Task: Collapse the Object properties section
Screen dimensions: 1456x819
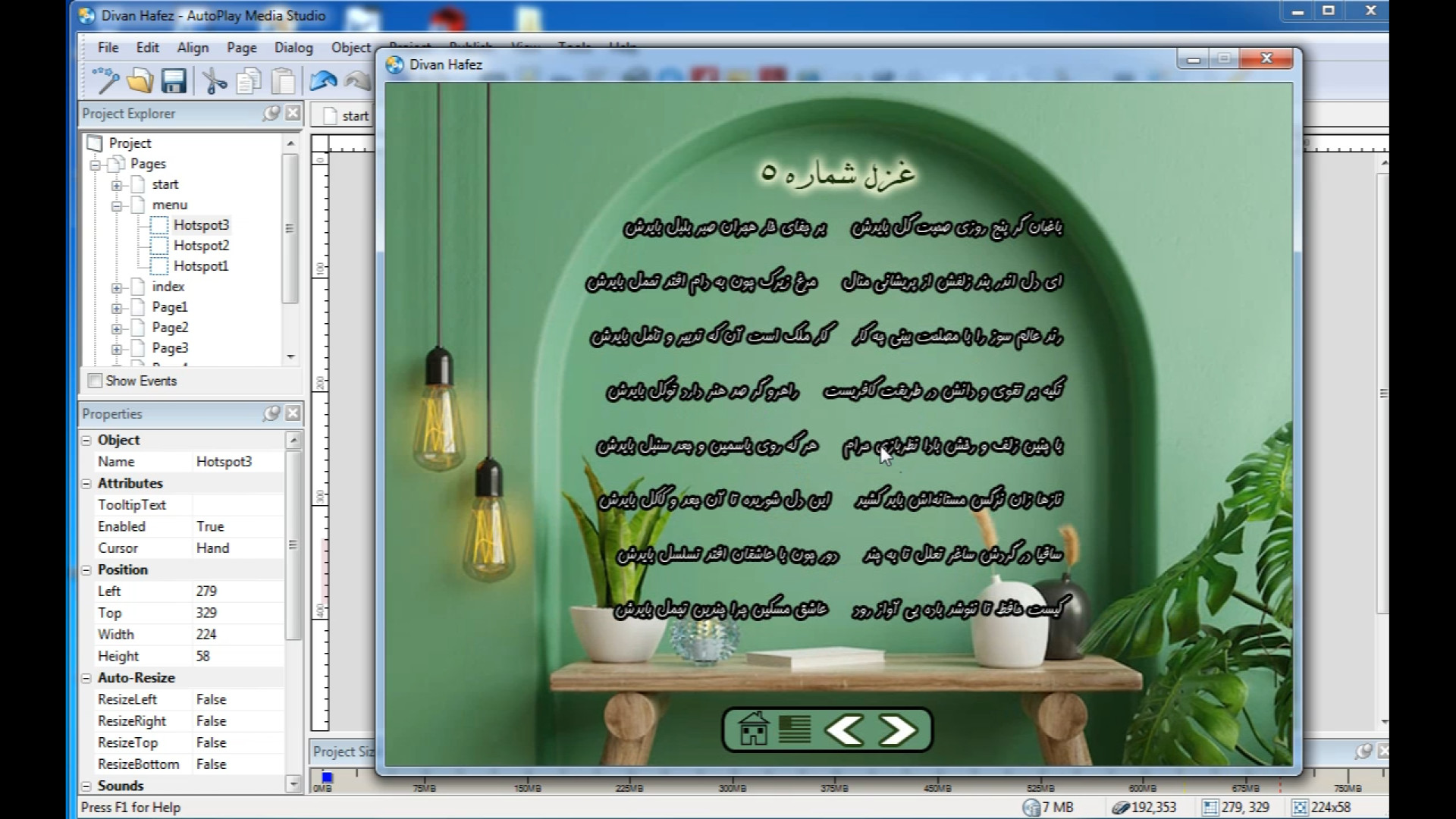Action: point(86,440)
